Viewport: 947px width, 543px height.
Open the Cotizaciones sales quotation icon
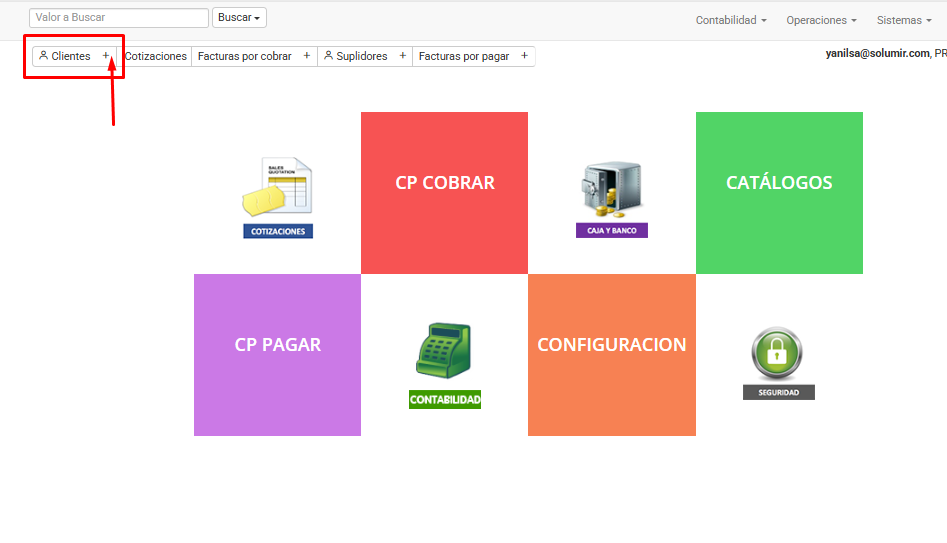277,197
